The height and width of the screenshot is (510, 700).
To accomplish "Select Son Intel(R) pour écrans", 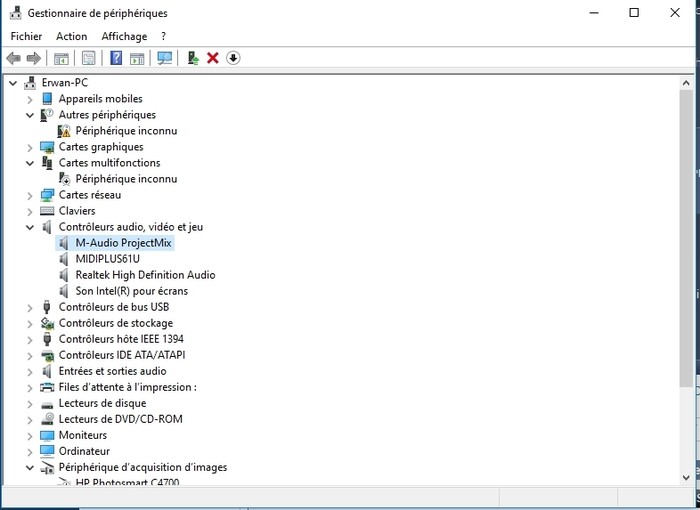I will pos(132,291).
